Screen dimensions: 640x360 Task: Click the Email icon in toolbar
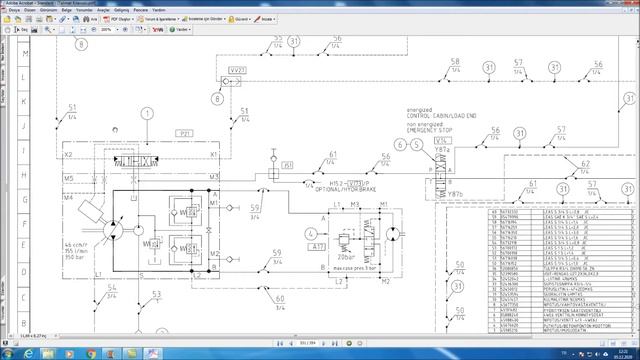(x=76, y=19)
